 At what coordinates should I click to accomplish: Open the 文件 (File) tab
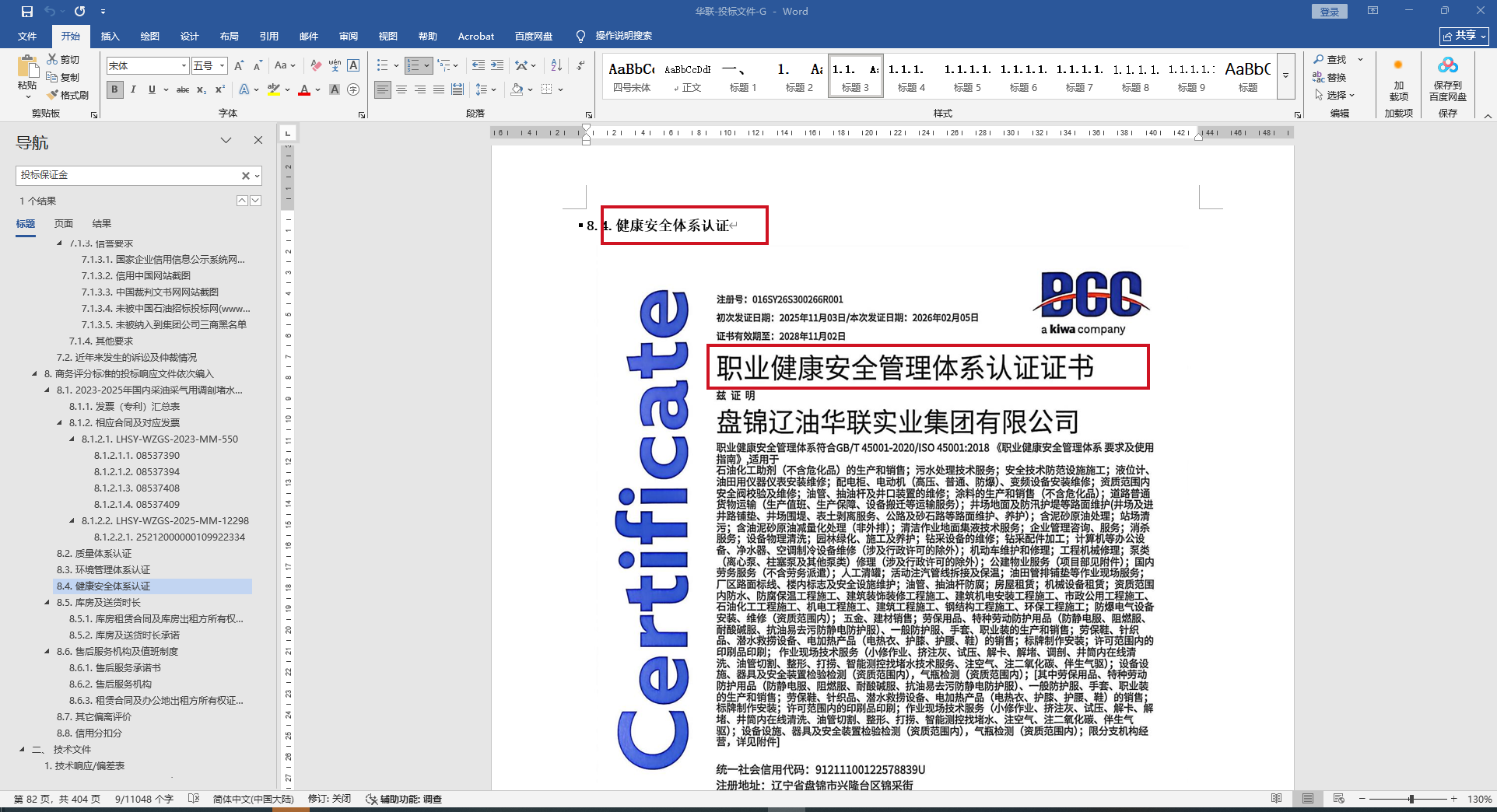27,36
